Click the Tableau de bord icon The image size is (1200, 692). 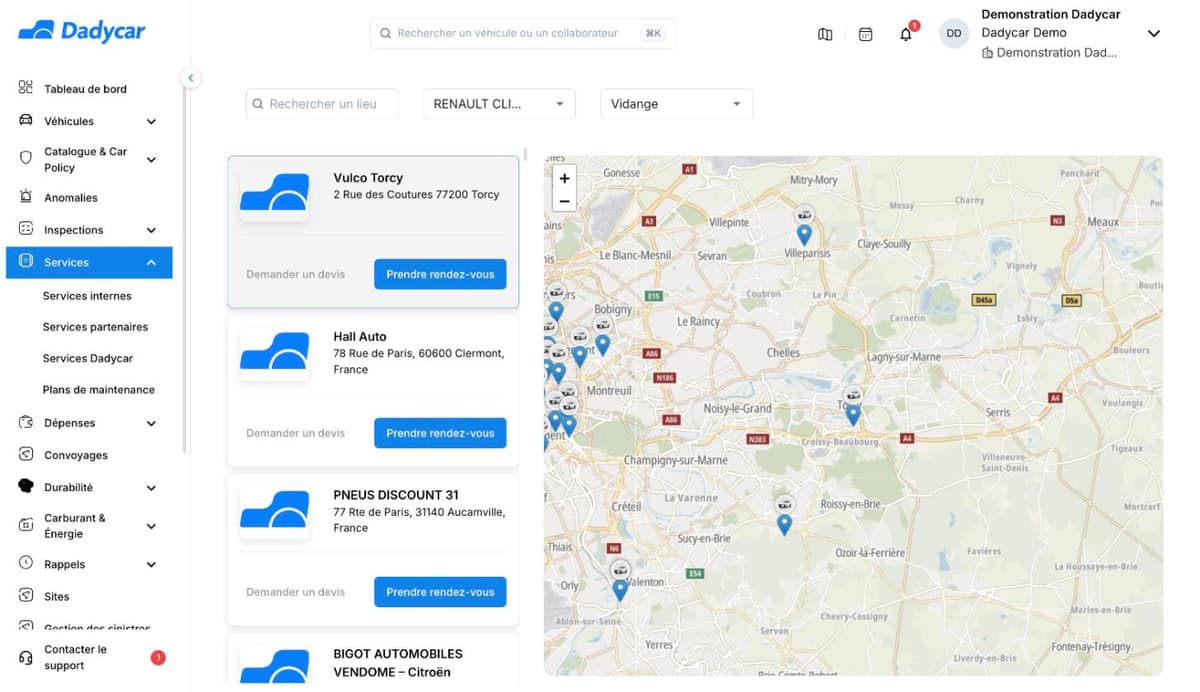[x=26, y=88]
